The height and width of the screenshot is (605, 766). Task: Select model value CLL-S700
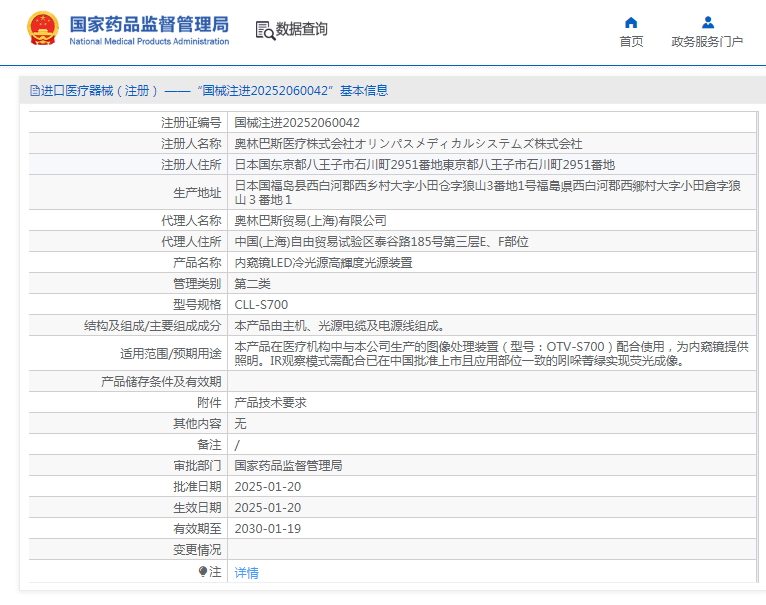(x=261, y=304)
